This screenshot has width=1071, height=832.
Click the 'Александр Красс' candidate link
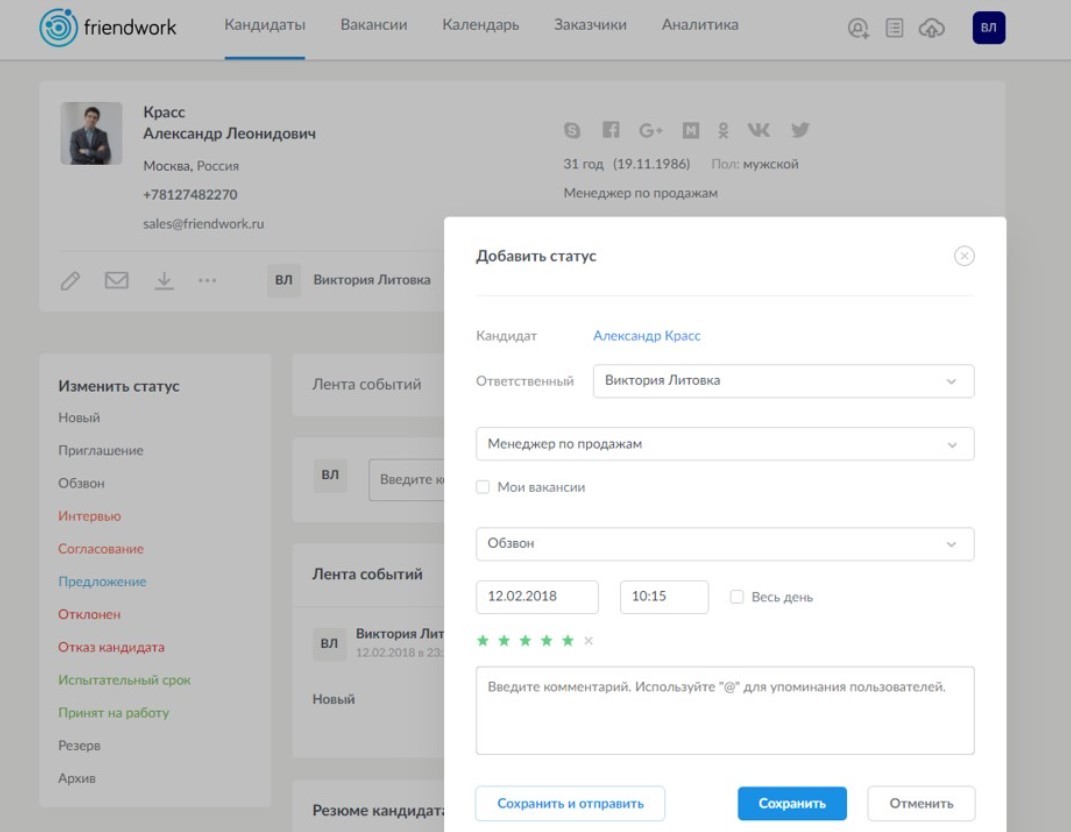[647, 336]
